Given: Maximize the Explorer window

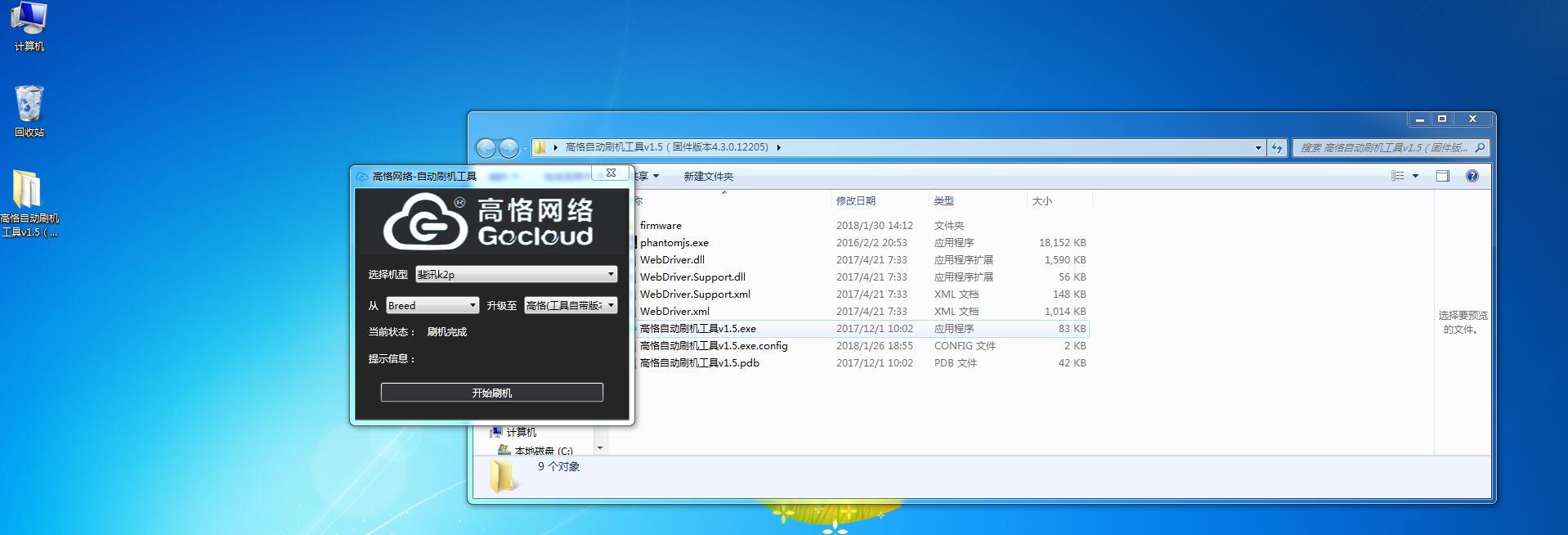Looking at the screenshot, I should click(x=1442, y=119).
